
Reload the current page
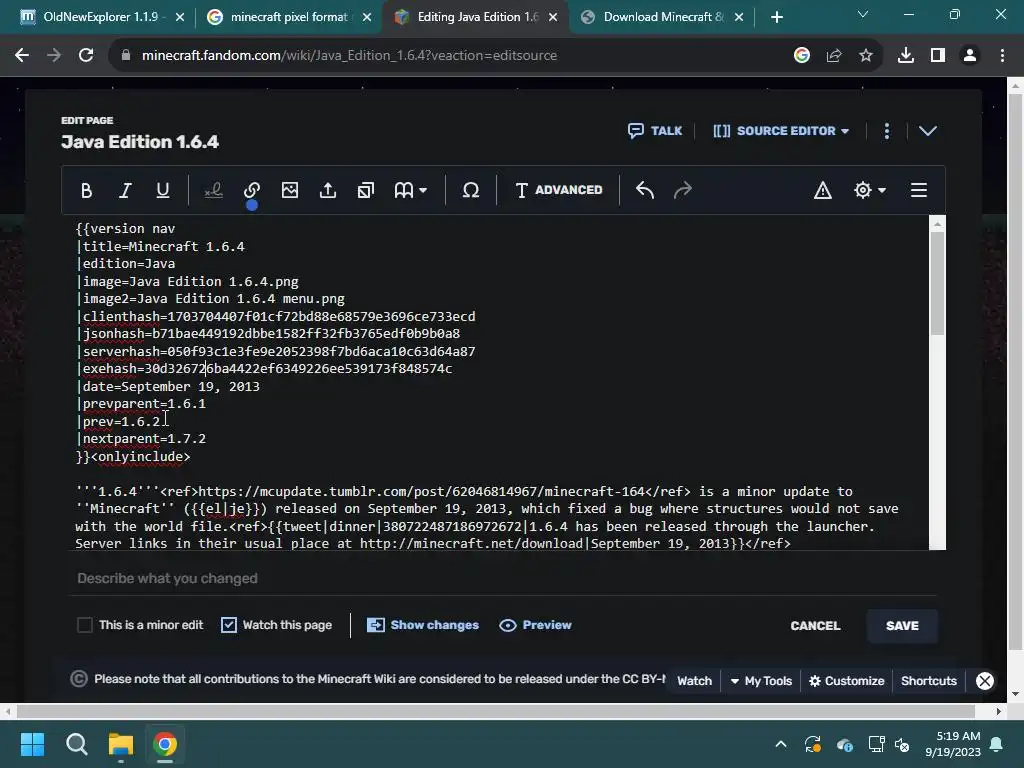pyautogui.click(x=86, y=56)
